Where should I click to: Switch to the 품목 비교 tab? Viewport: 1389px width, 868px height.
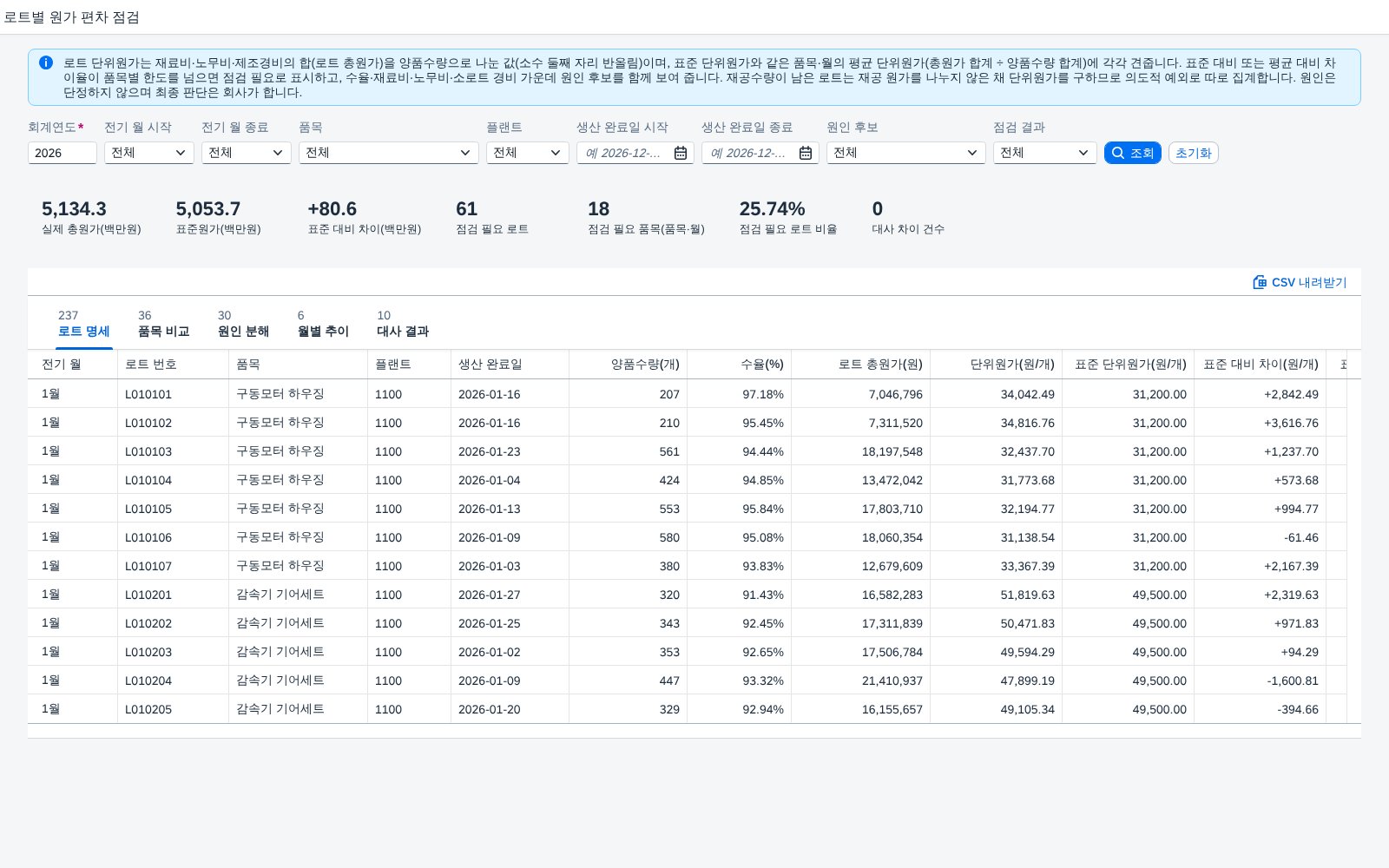(163, 324)
